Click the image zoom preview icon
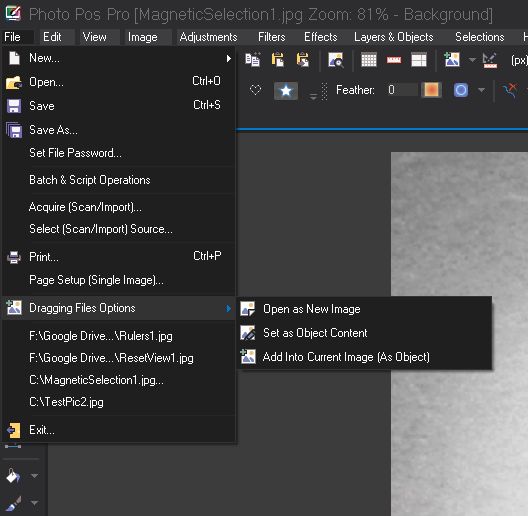The width and height of the screenshot is (528, 516). (x=336, y=60)
